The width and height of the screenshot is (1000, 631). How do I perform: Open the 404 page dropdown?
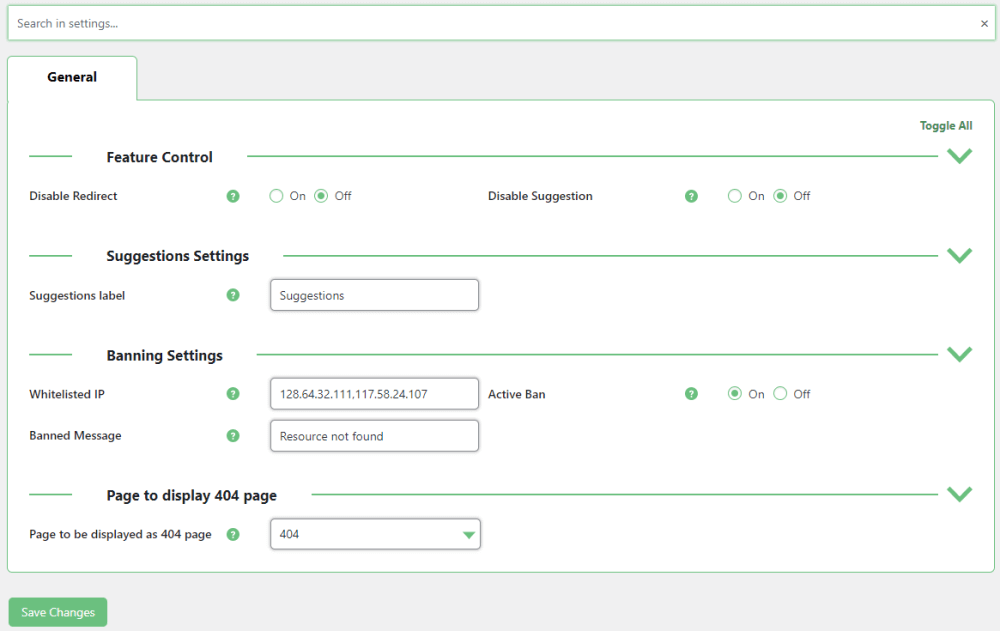375,534
